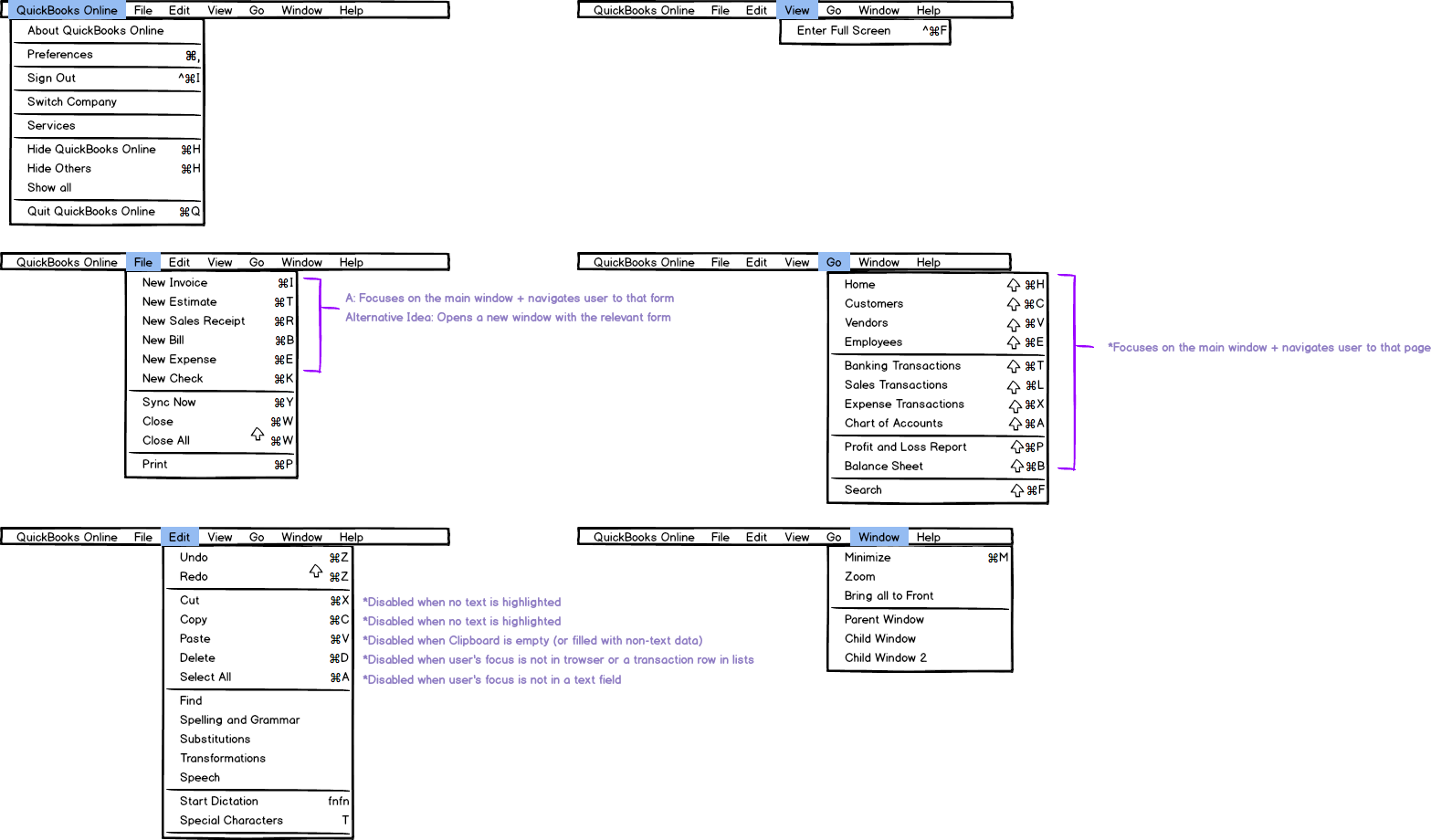The height and width of the screenshot is (840, 1431).
Task: Choose New Invoice from File menu
Action: pyautogui.click(x=211, y=282)
